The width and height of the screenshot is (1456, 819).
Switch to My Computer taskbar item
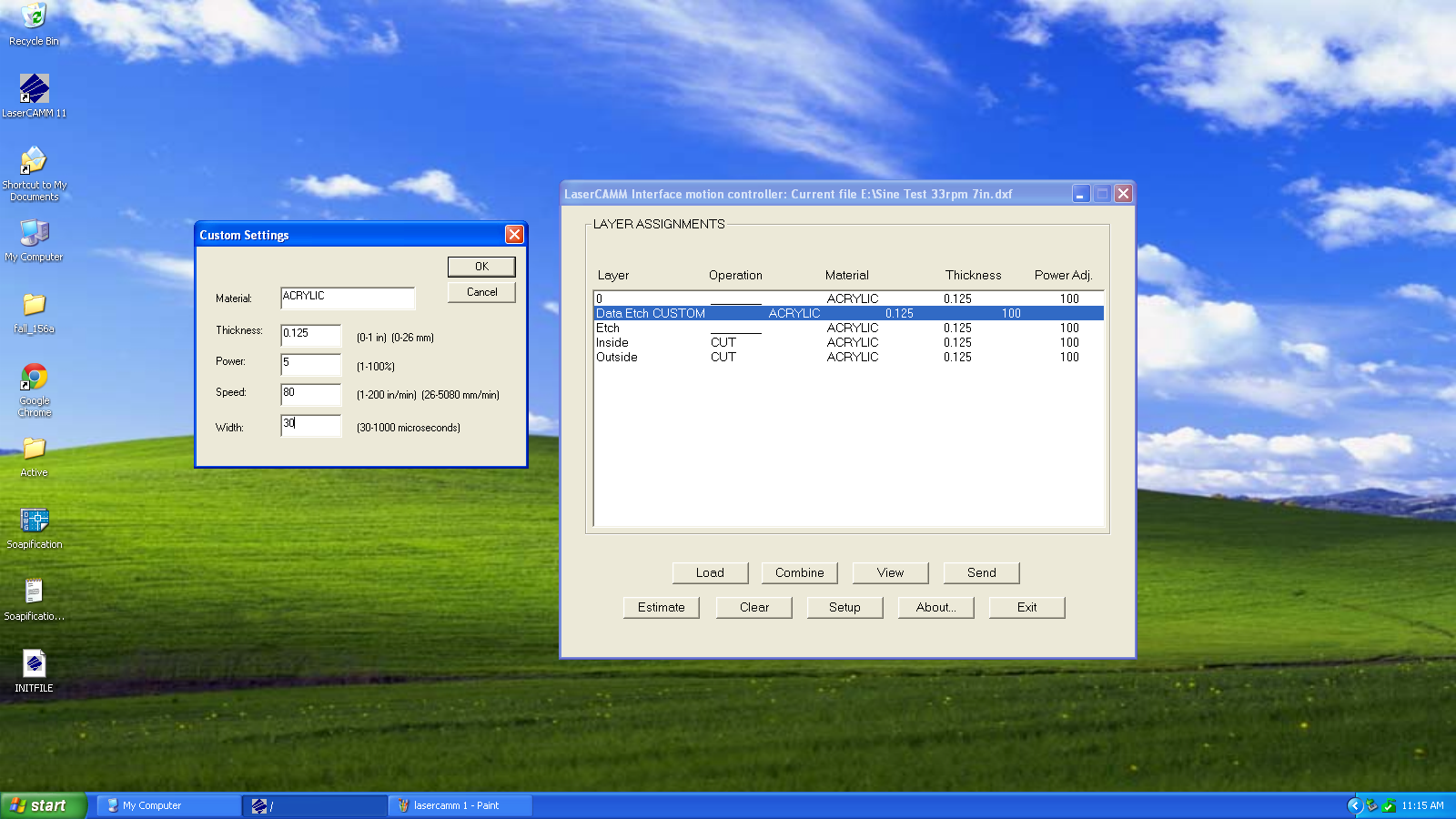click(x=168, y=805)
